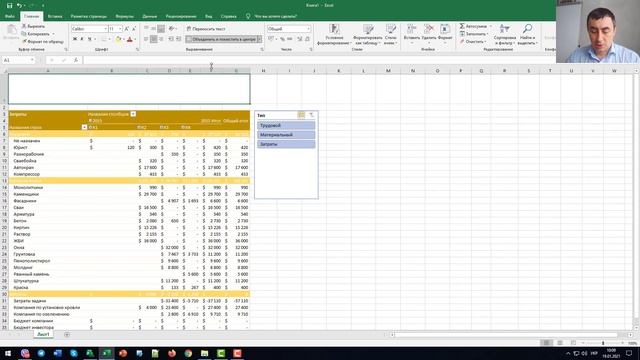Viewport: 640px width, 360px height.
Task: Click the Format cells (Формат) button
Action: (445, 35)
